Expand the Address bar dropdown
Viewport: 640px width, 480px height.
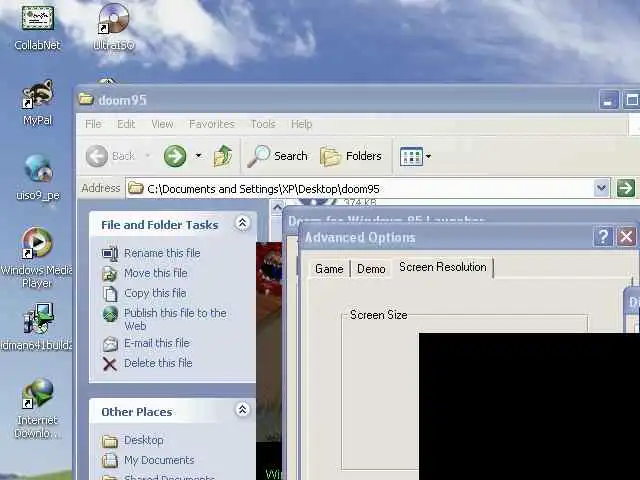[601, 188]
